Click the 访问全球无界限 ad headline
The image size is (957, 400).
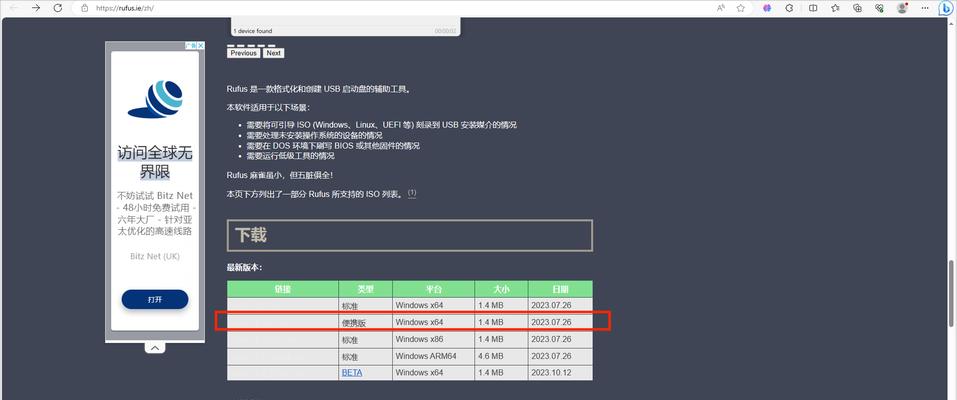155,162
